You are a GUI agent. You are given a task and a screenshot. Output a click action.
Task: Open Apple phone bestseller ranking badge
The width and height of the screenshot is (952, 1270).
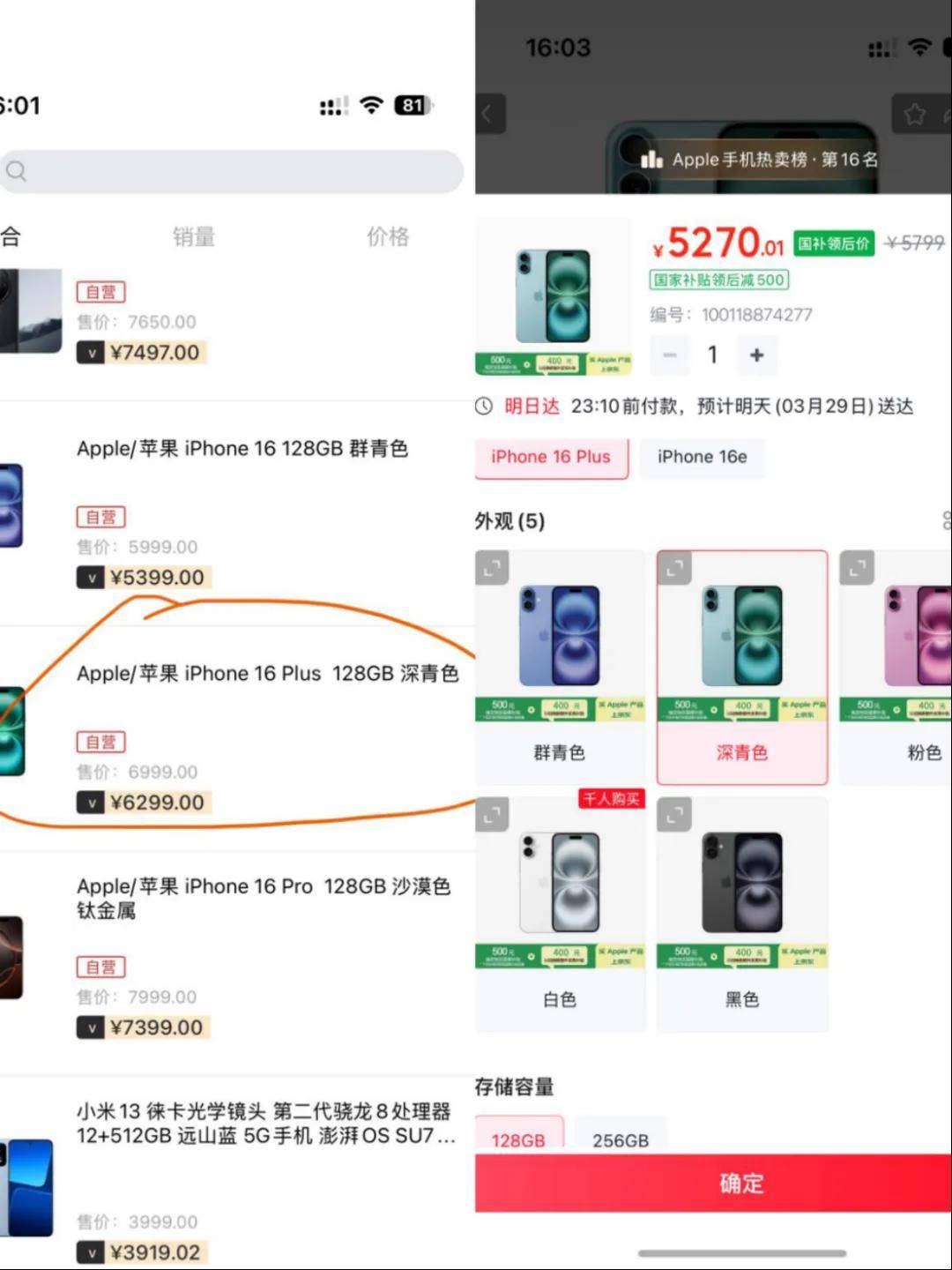click(759, 160)
